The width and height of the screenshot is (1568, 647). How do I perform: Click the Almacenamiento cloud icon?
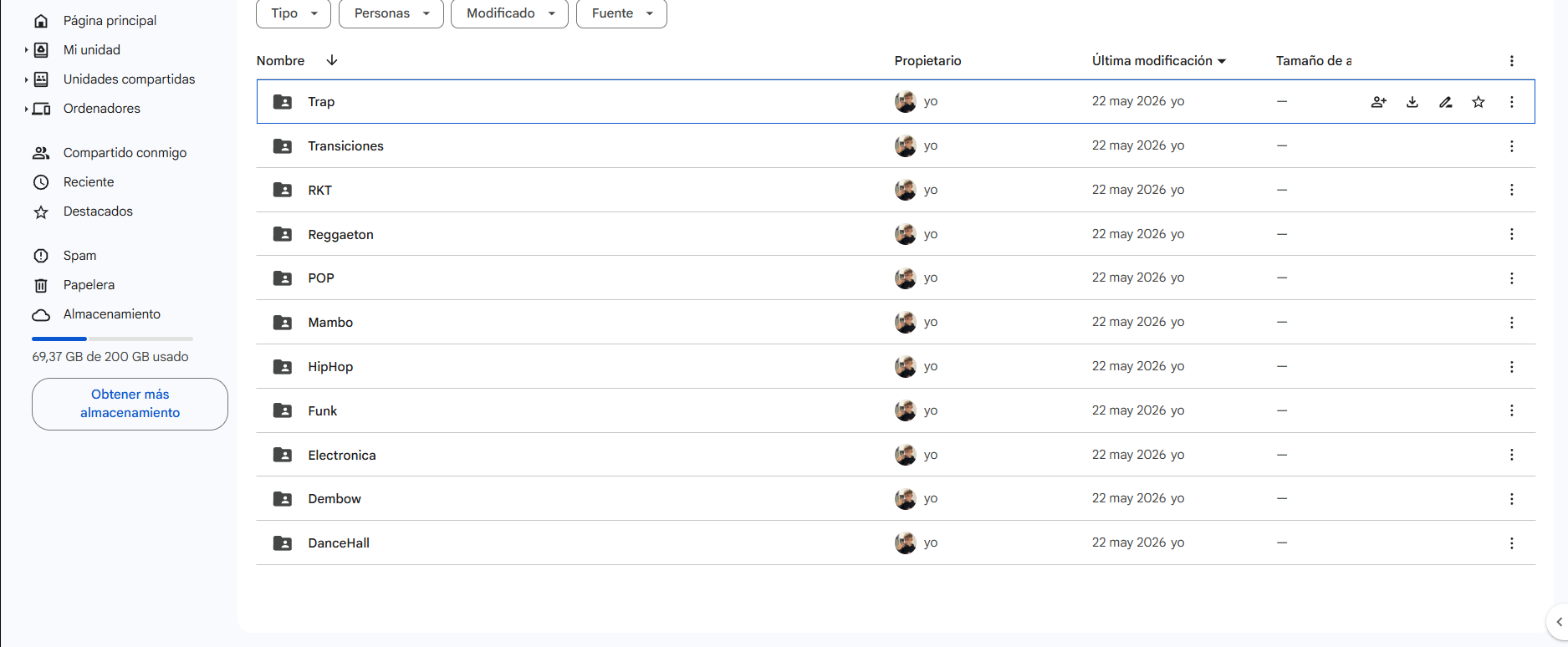coord(41,314)
